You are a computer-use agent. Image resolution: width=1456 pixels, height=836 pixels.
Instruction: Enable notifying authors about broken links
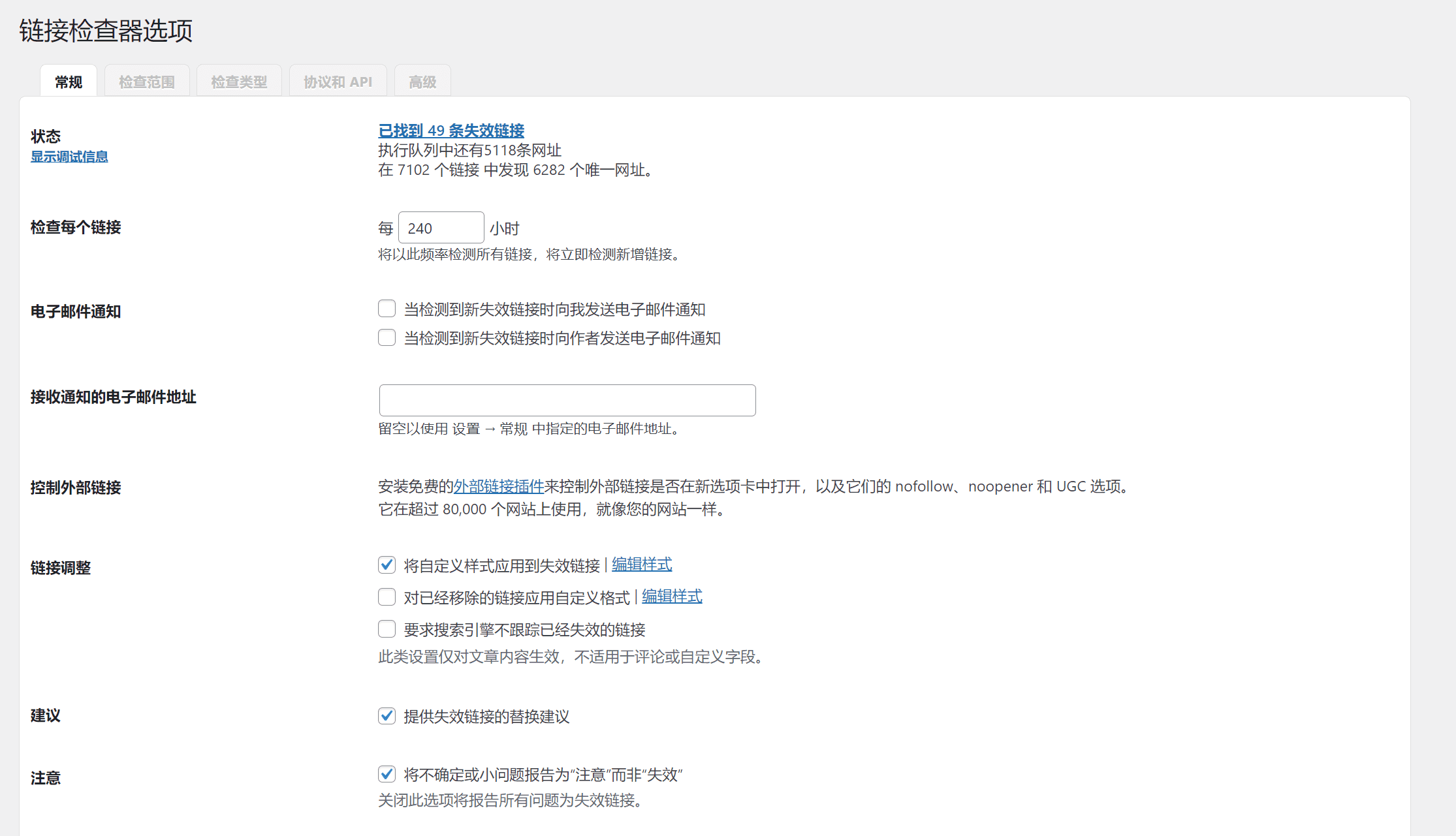[x=387, y=337]
